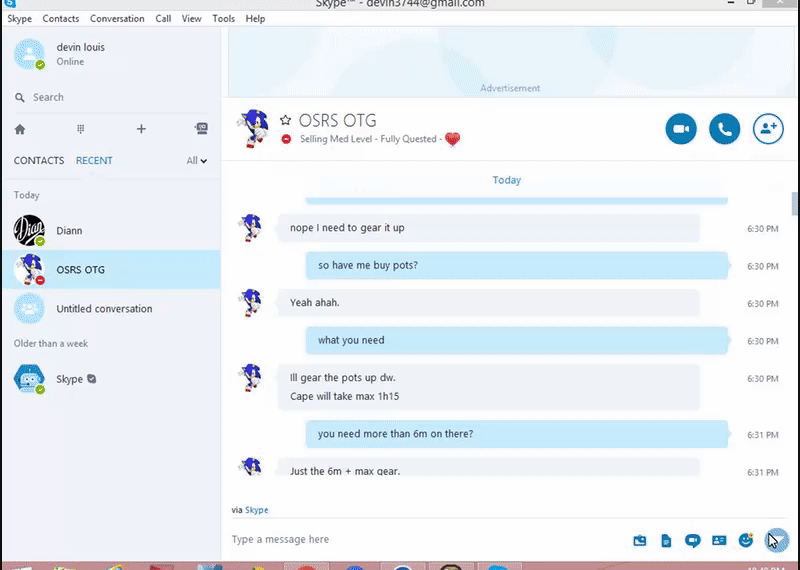Click the video message icon
This screenshot has height=570, width=800.
(x=692, y=540)
